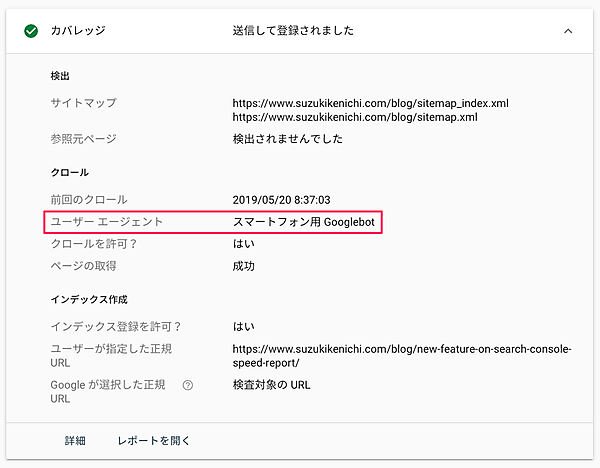Click the Google が選択した正規 URL label

108,392
